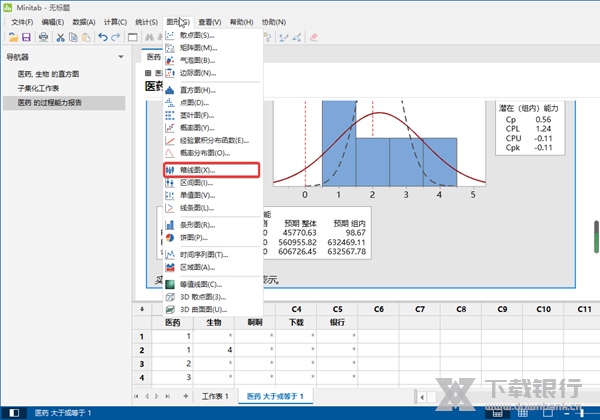Click the 生物 column name cell
This screenshot has width=600, height=420.
[214, 323]
